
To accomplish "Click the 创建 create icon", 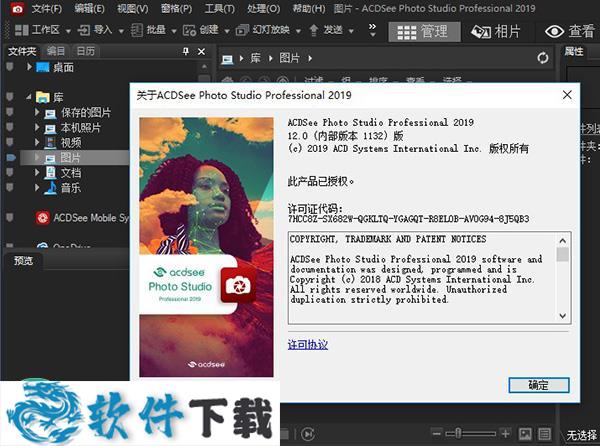I will [x=189, y=30].
